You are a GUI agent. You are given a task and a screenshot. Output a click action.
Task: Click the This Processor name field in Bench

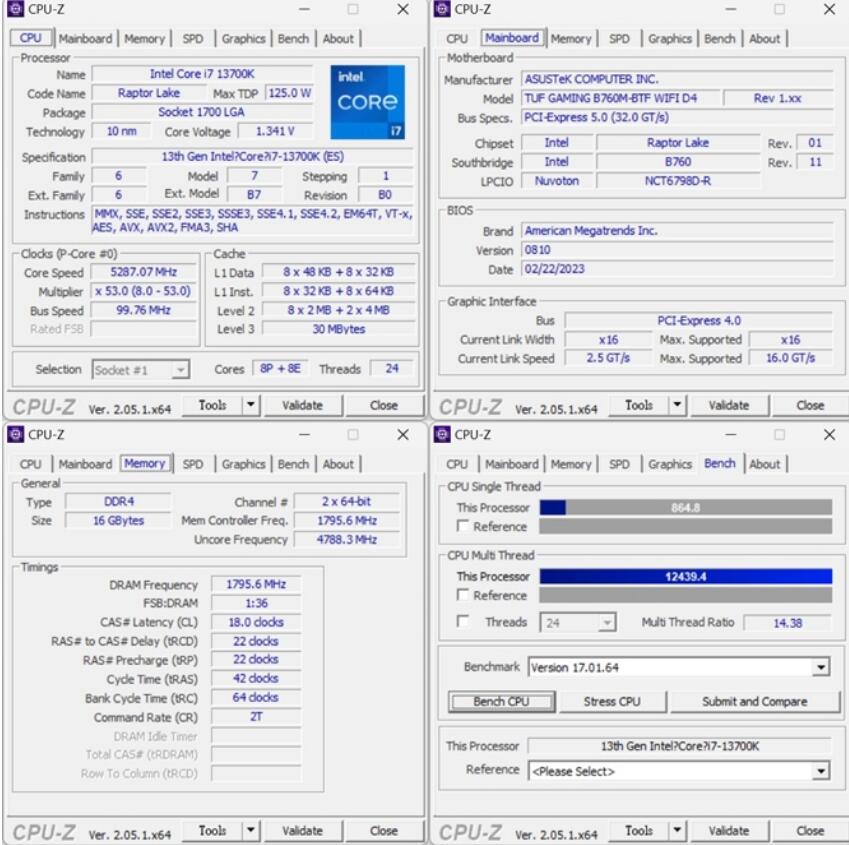683,745
